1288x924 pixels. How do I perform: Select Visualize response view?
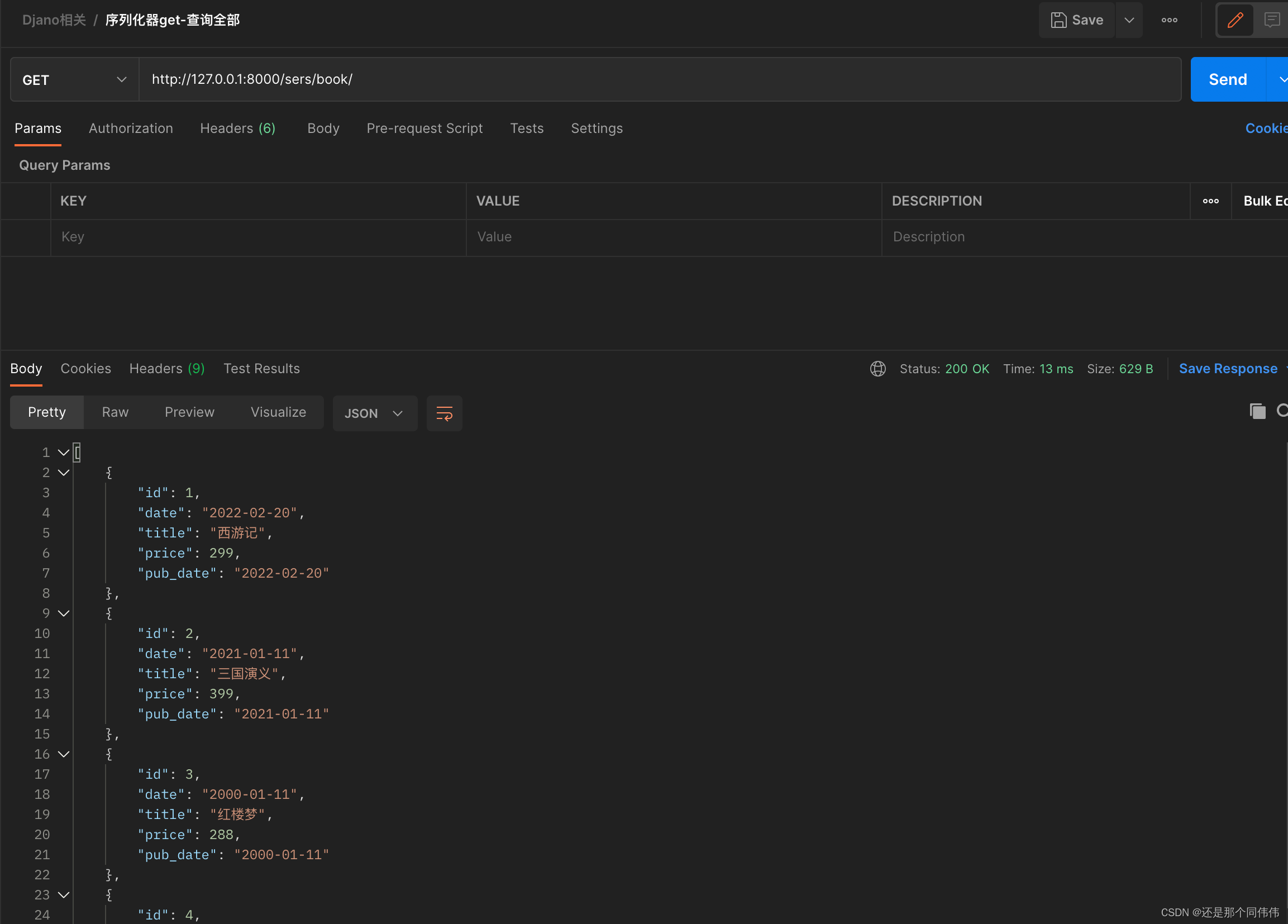tap(278, 412)
